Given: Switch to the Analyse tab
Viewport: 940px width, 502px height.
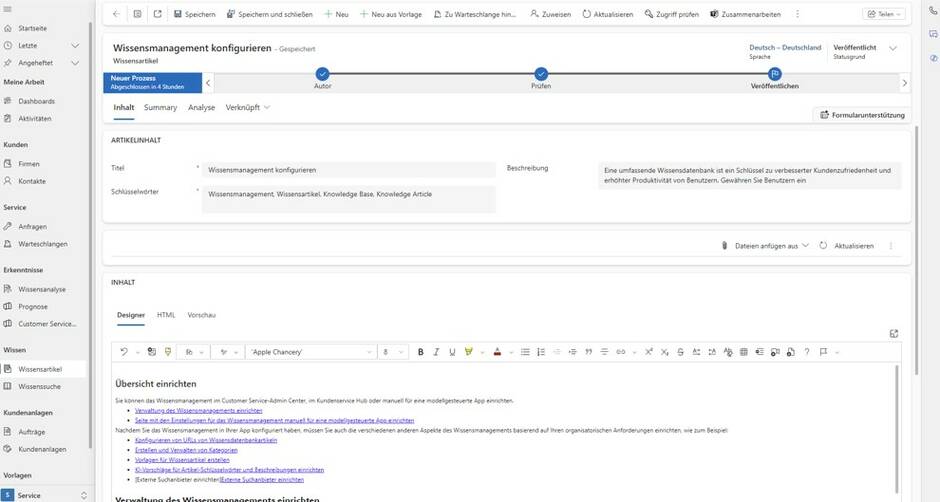Looking at the screenshot, I should pos(201,107).
